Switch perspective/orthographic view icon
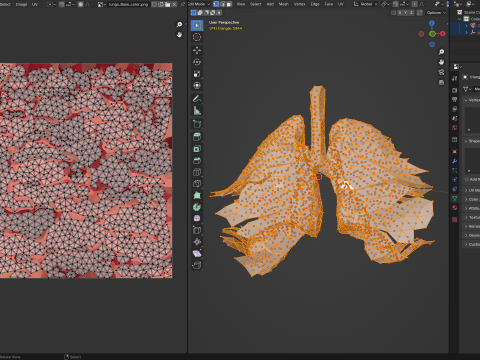The image size is (480, 360). point(441,82)
